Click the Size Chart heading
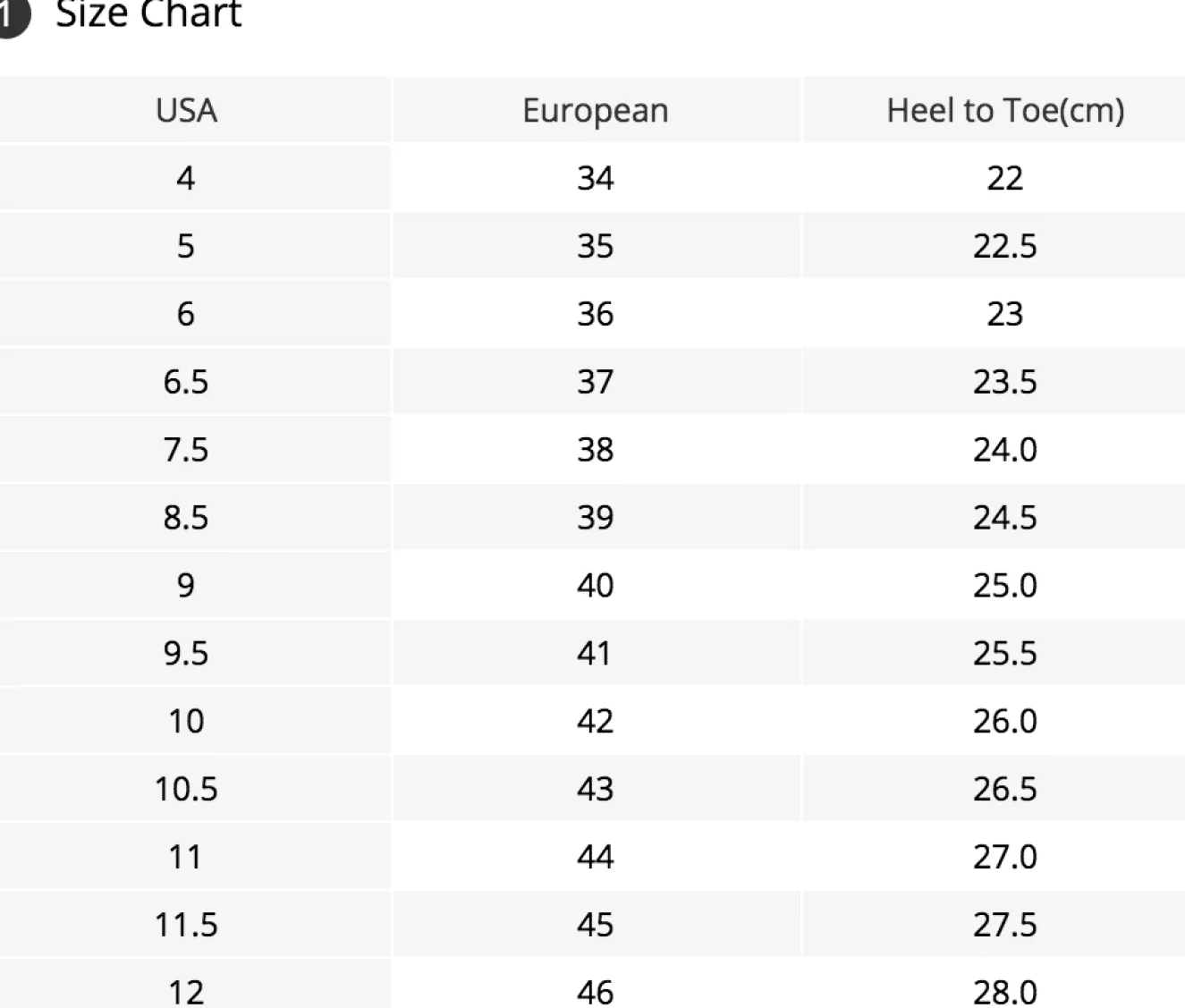 pos(148,14)
